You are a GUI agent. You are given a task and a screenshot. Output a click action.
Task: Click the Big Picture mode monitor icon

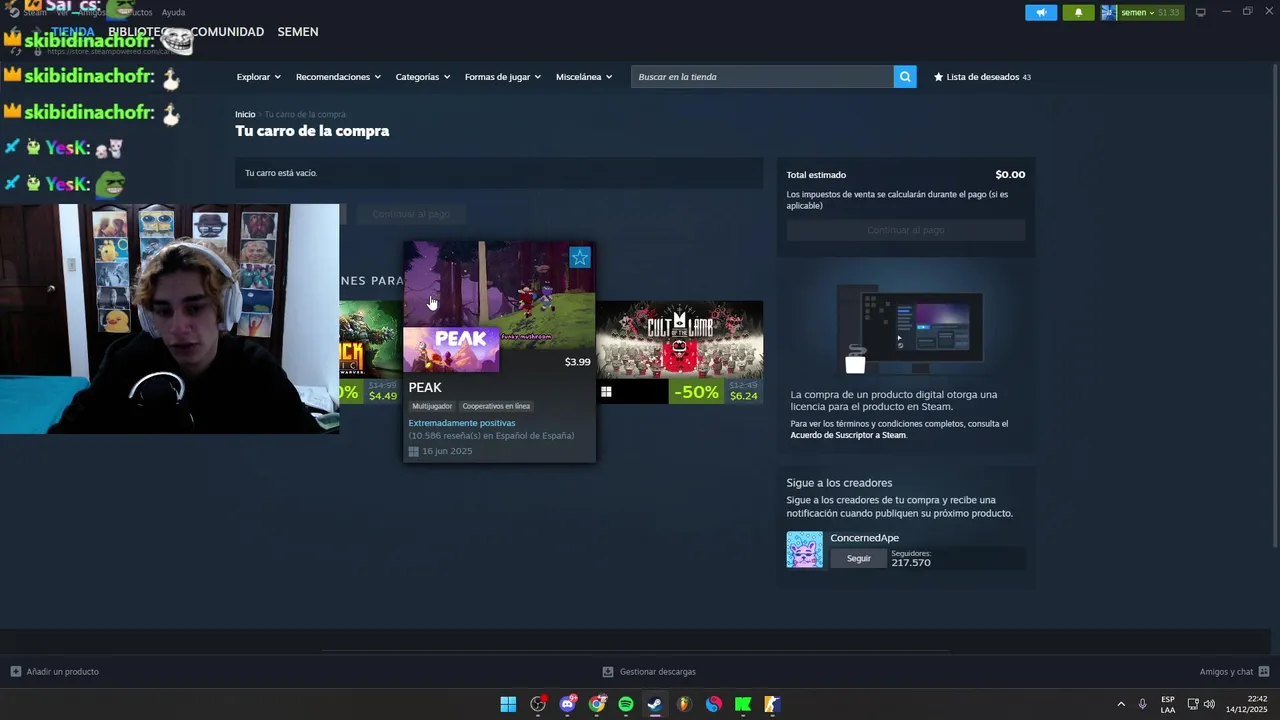click(x=1201, y=12)
